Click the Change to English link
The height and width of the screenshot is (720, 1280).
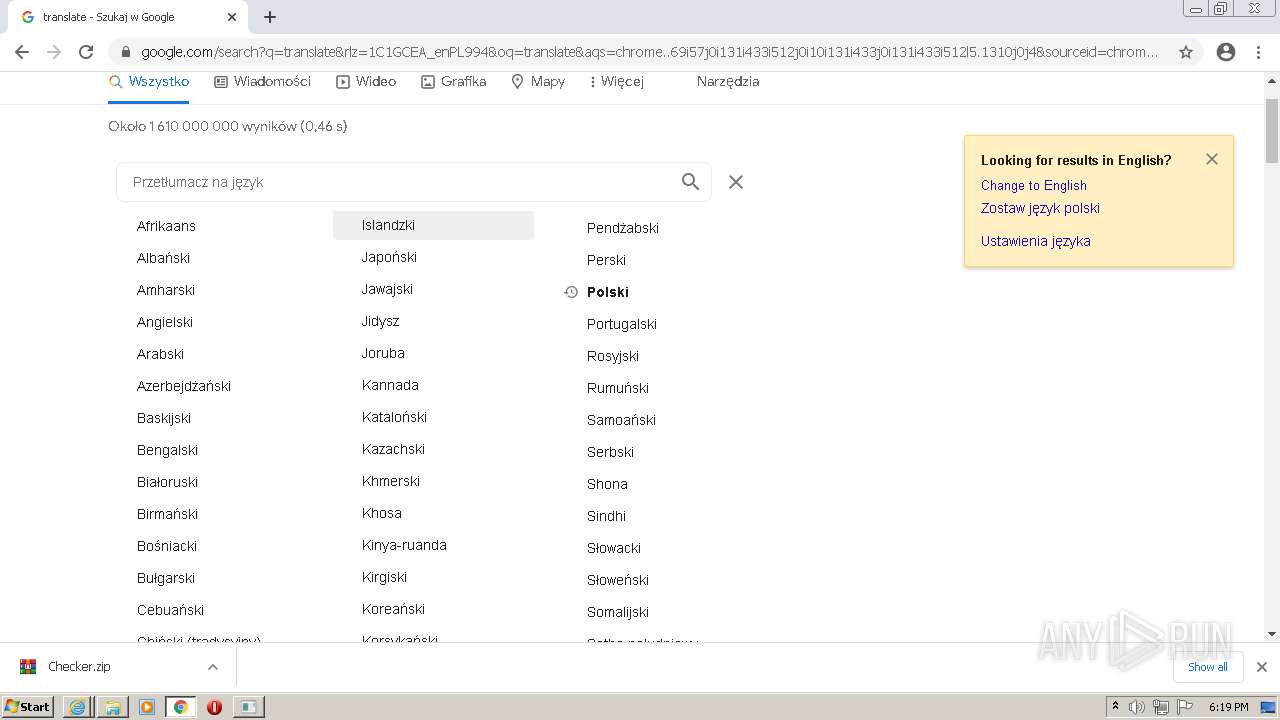tap(1033, 185)
